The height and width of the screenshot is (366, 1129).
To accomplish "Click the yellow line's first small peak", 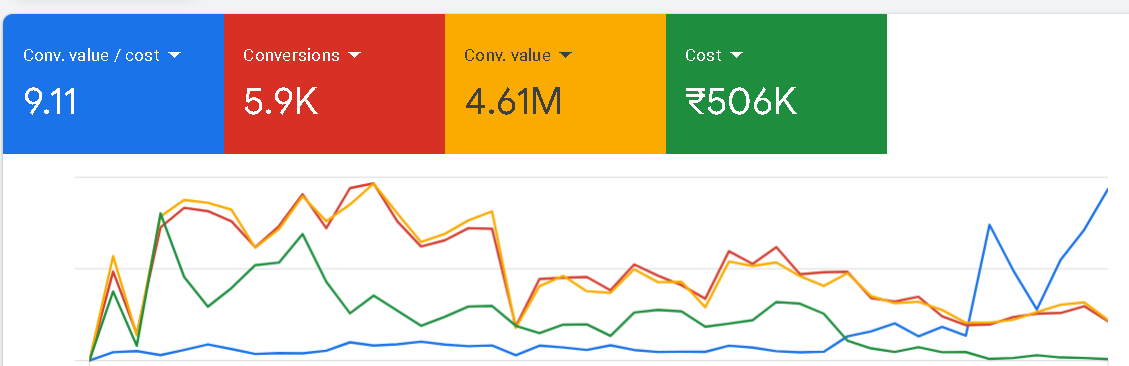I will click(x=113, y=256).
